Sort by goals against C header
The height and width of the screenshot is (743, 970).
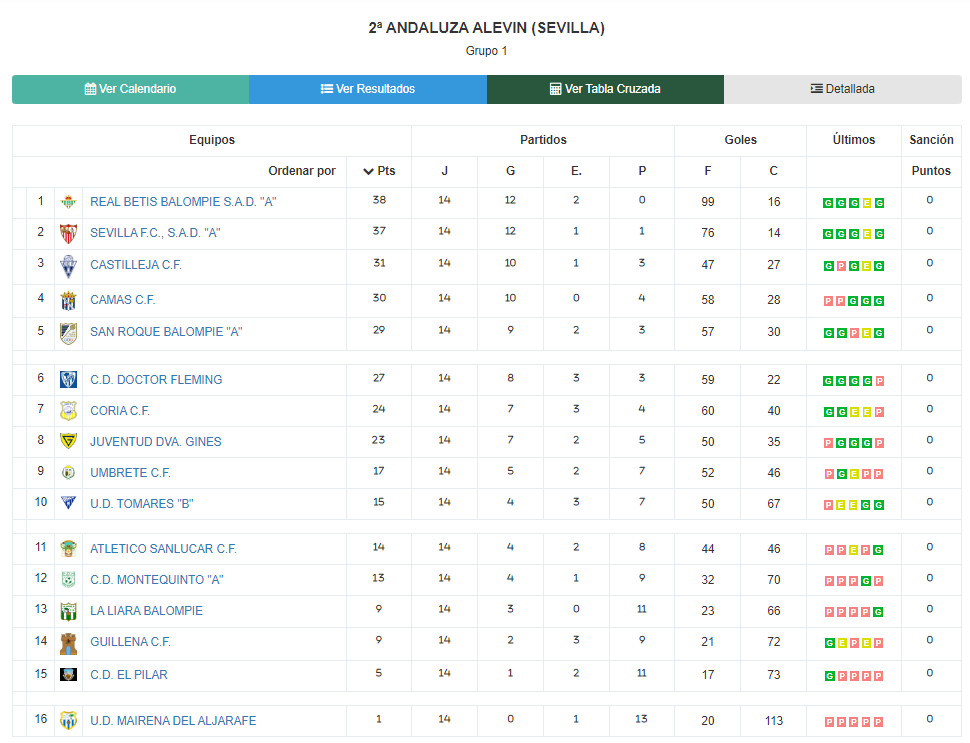tap(773, 171)
